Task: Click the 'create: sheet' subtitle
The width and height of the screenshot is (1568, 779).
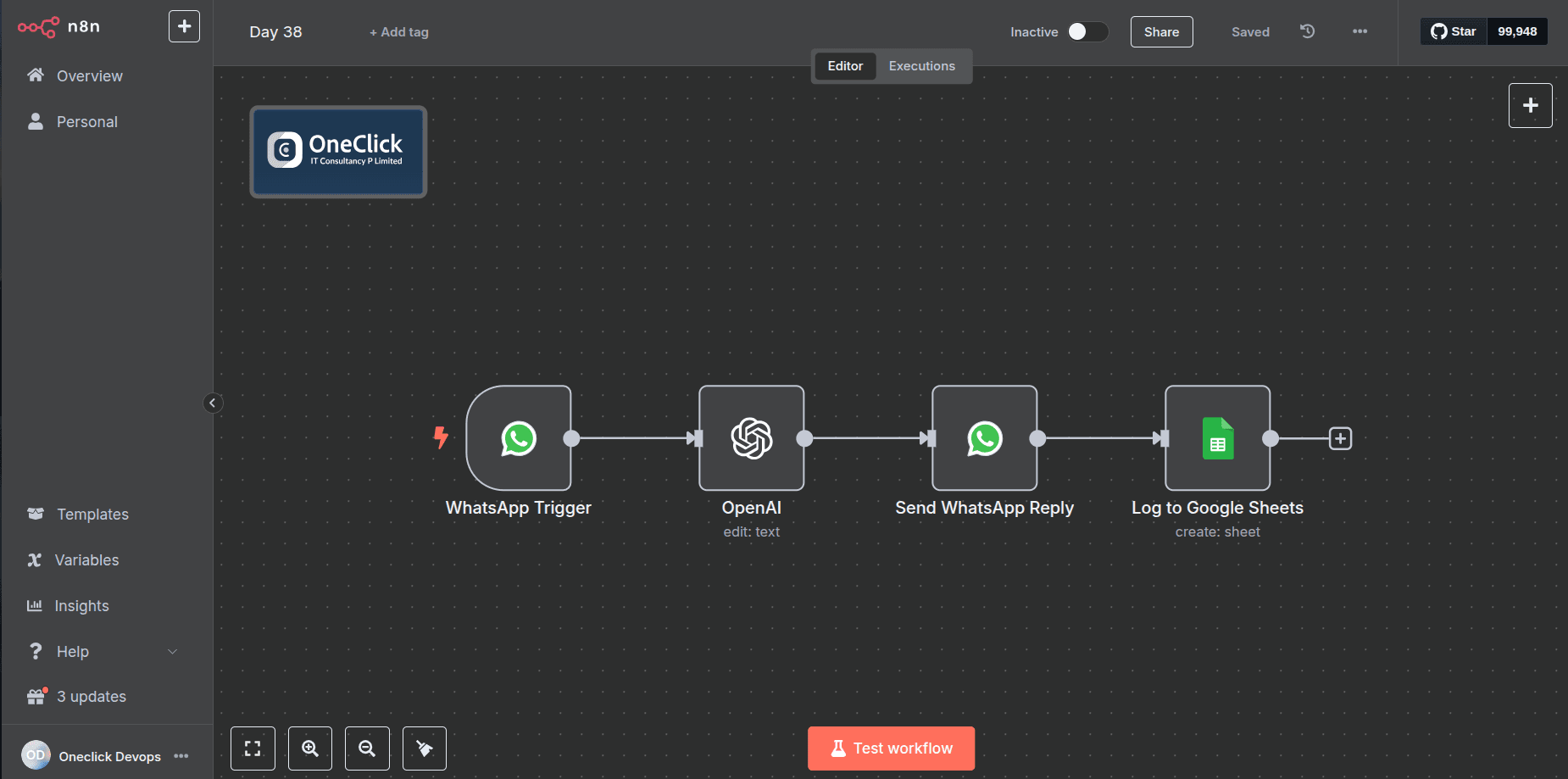Action: [1218, 532]
